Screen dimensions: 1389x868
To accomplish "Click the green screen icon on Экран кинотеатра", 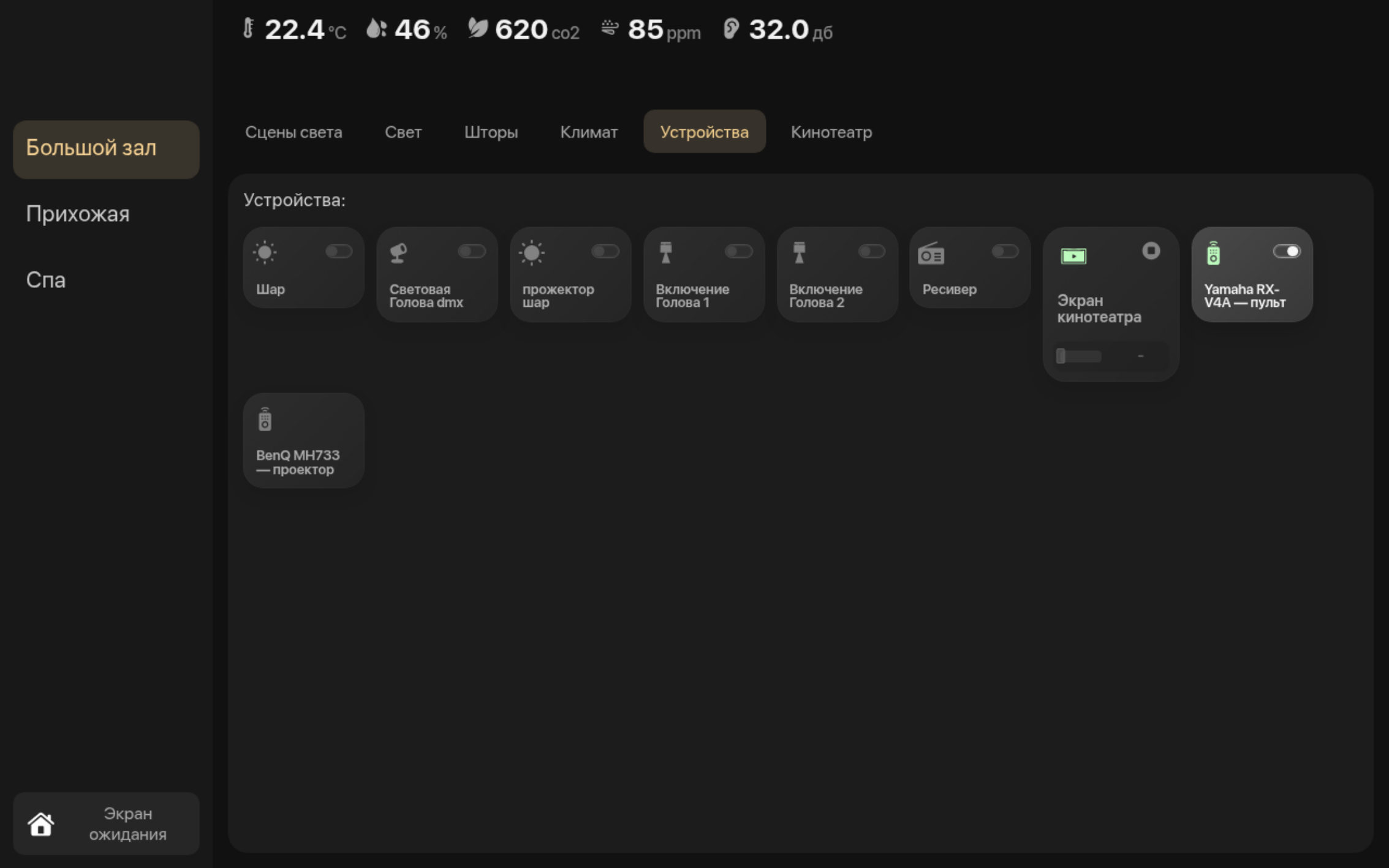I will 1073,255.
